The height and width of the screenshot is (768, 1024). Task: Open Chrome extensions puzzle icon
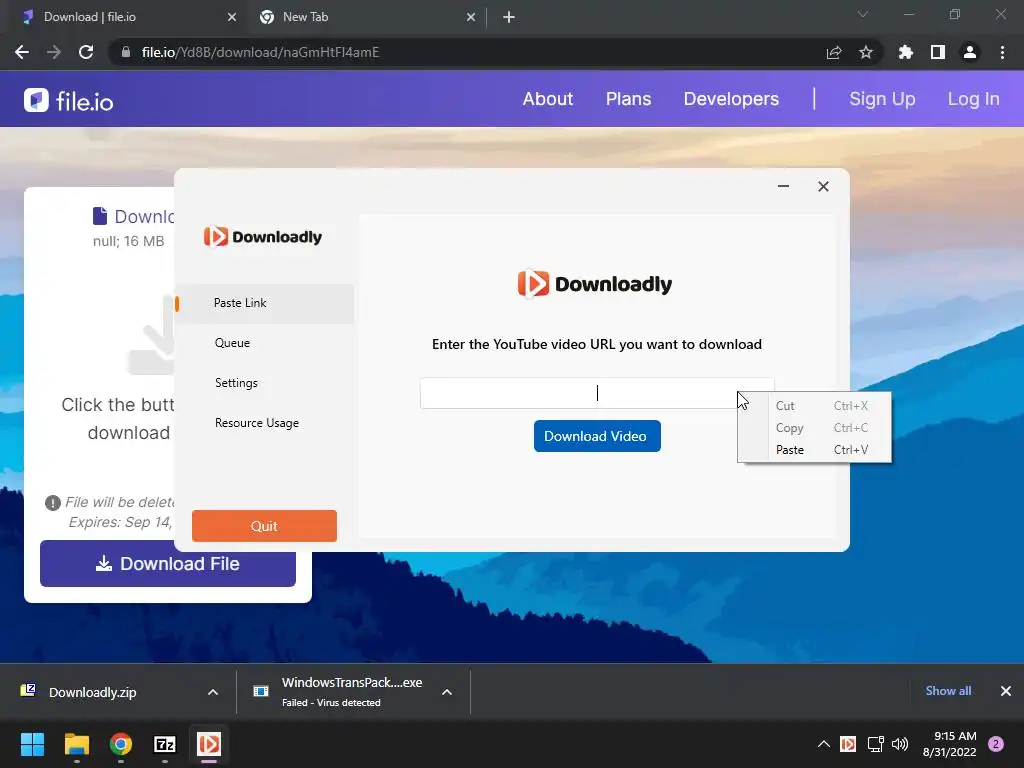pyautogui.click(x=906, y=52)
